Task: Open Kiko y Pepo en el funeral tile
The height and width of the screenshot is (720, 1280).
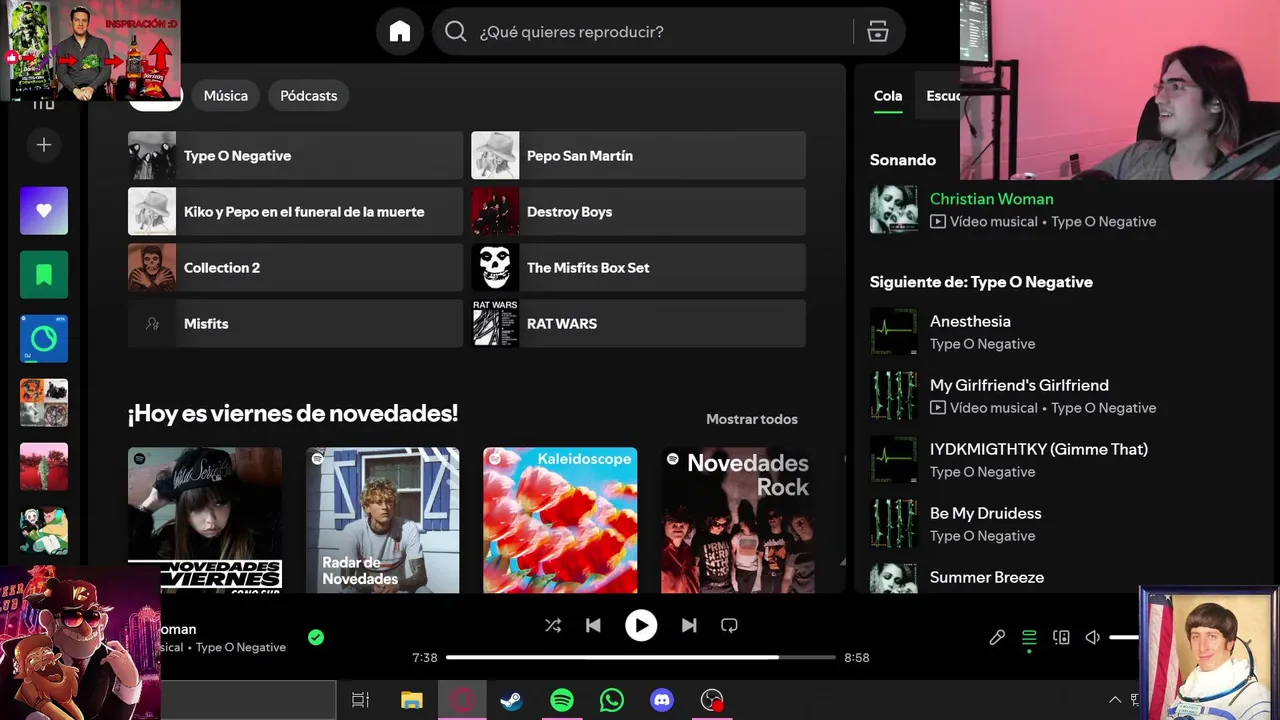Action: click(x=295, y=212)
